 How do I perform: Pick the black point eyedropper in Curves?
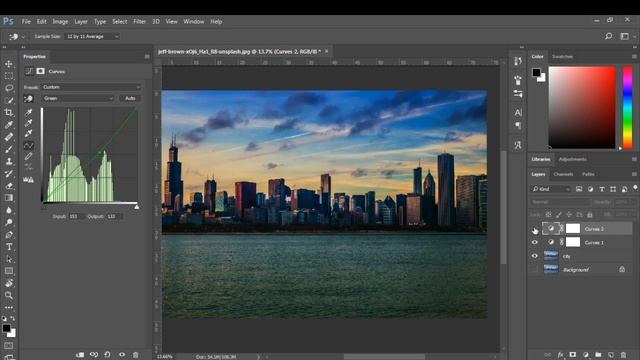pos(29,112)
